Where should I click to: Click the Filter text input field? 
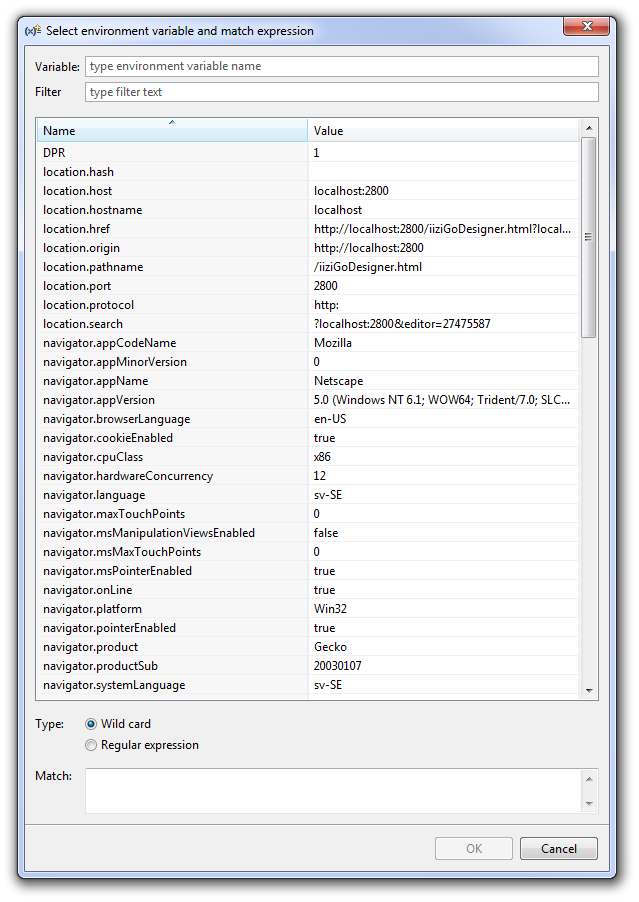click(342, 92)
